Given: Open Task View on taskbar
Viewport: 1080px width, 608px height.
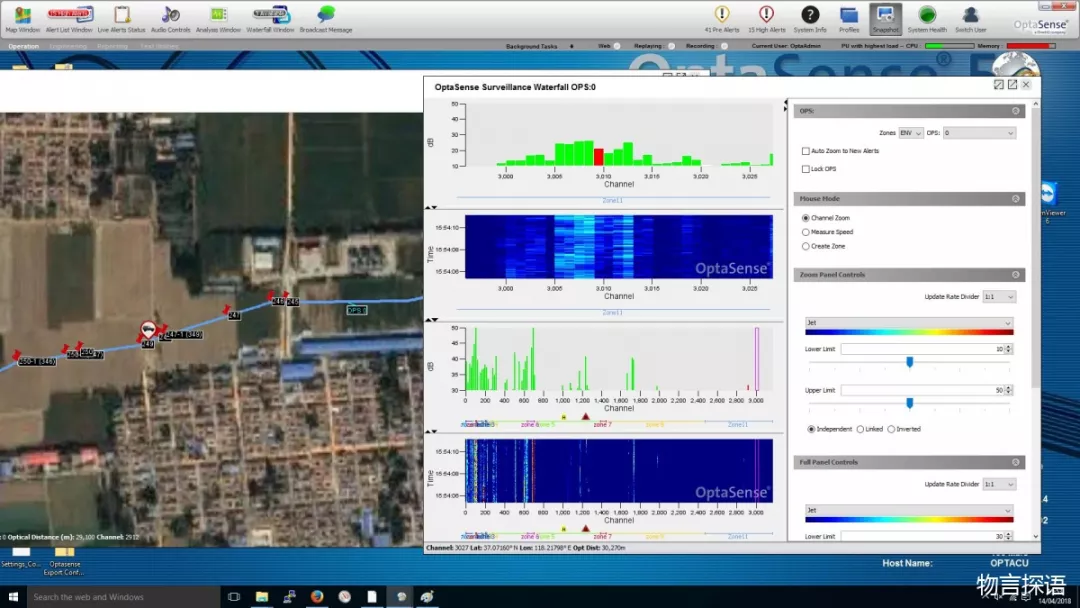Looking at the screenshot, I should coord(234,596).
